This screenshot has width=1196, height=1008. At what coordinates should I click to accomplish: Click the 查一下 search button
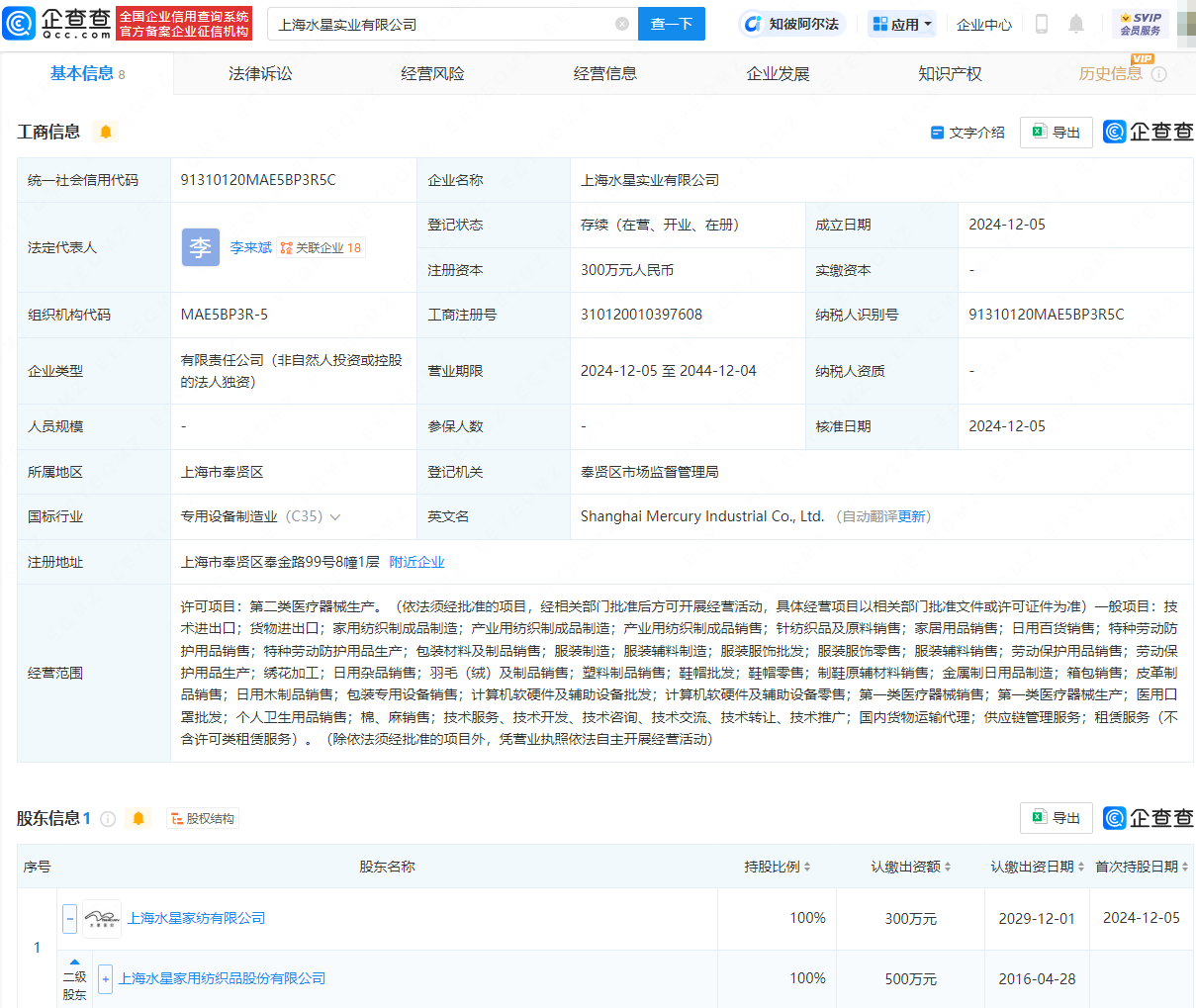[672, 24]
